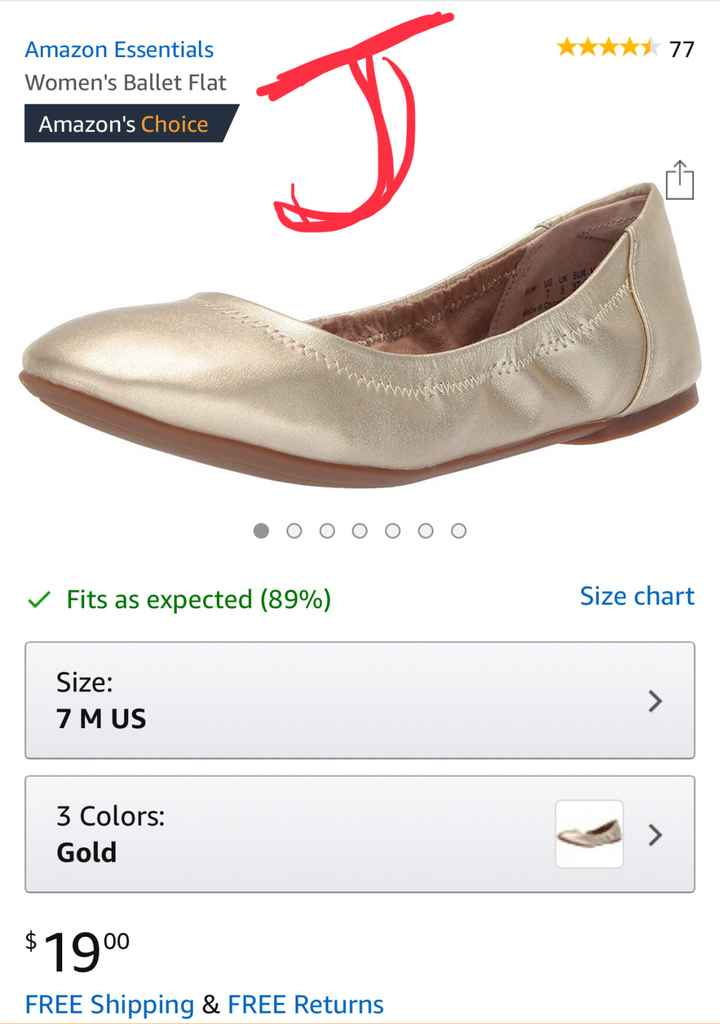
Task: Open the Size 7 M US selector
Action: click(360, 703)
